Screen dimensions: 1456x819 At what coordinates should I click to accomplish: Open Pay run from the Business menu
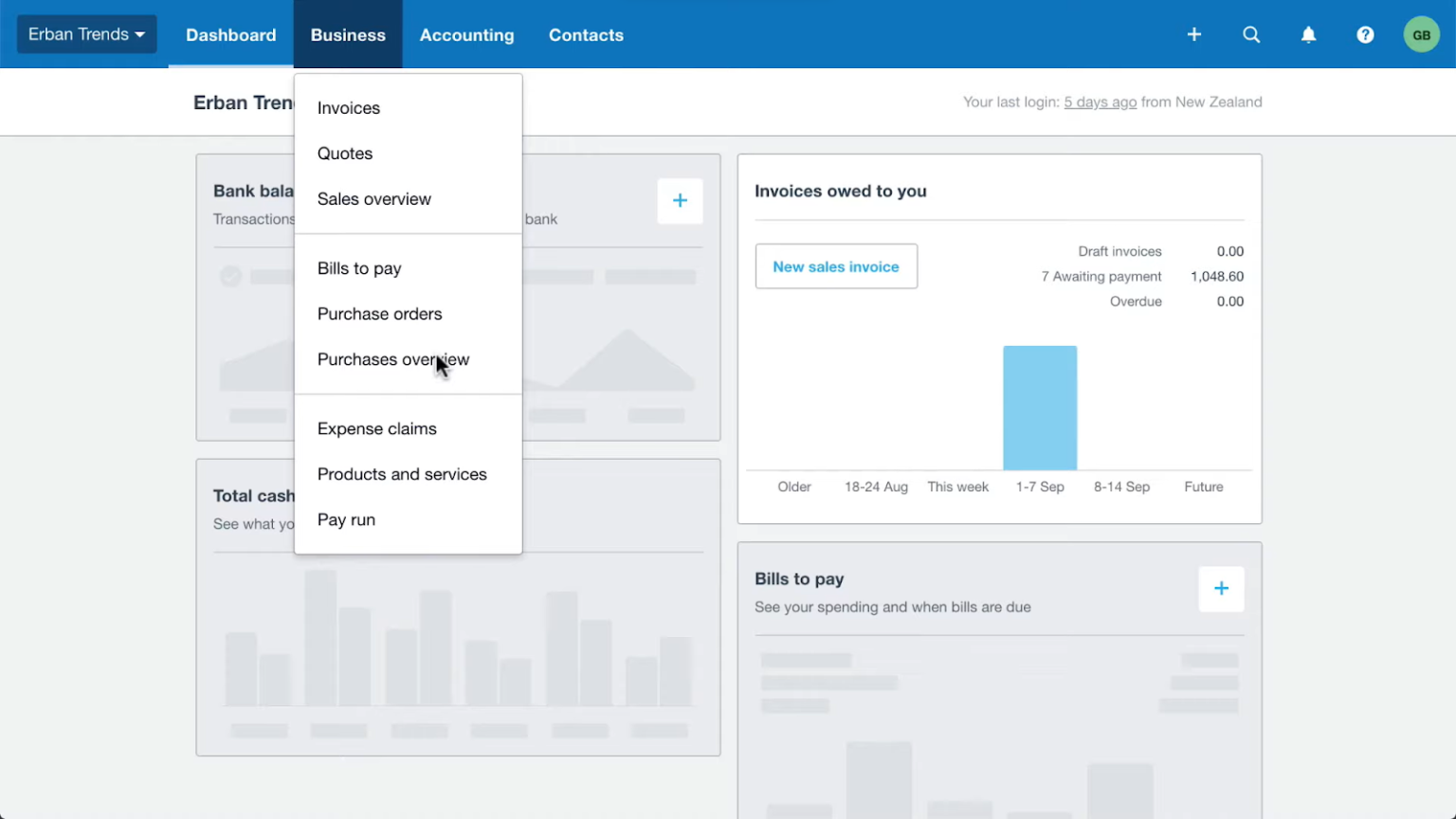point(346,519)
